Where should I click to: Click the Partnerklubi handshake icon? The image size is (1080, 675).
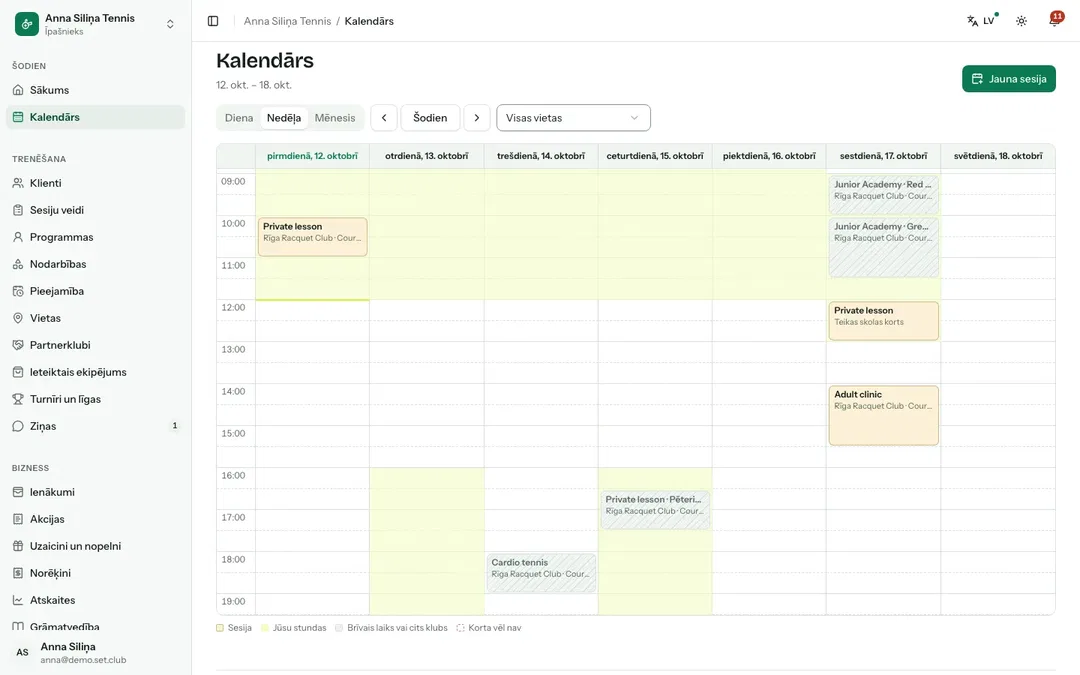[x=18, y=345]
